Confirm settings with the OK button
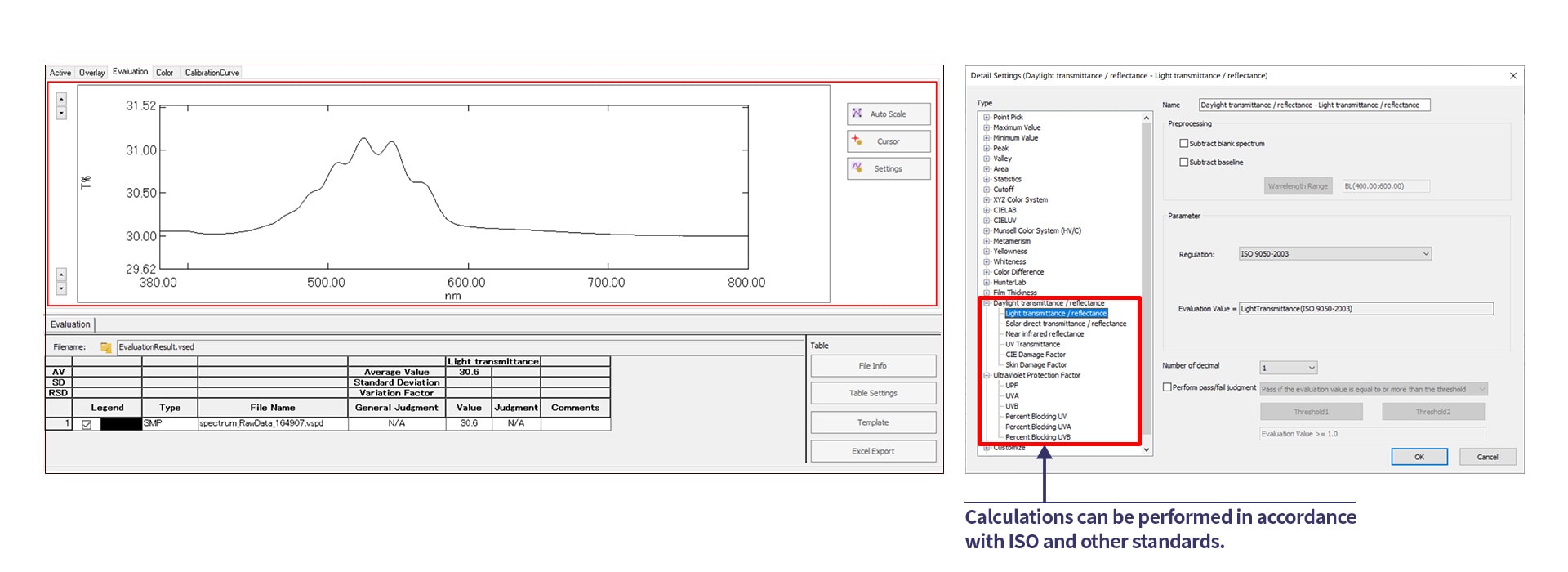The width and height of the screenshot is (1568, 572). (1419, 457)
